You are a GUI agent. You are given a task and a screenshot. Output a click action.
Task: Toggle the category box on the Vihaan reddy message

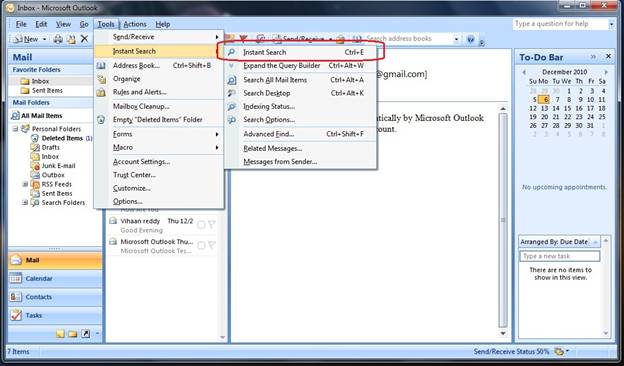click(x=201, y=225)
